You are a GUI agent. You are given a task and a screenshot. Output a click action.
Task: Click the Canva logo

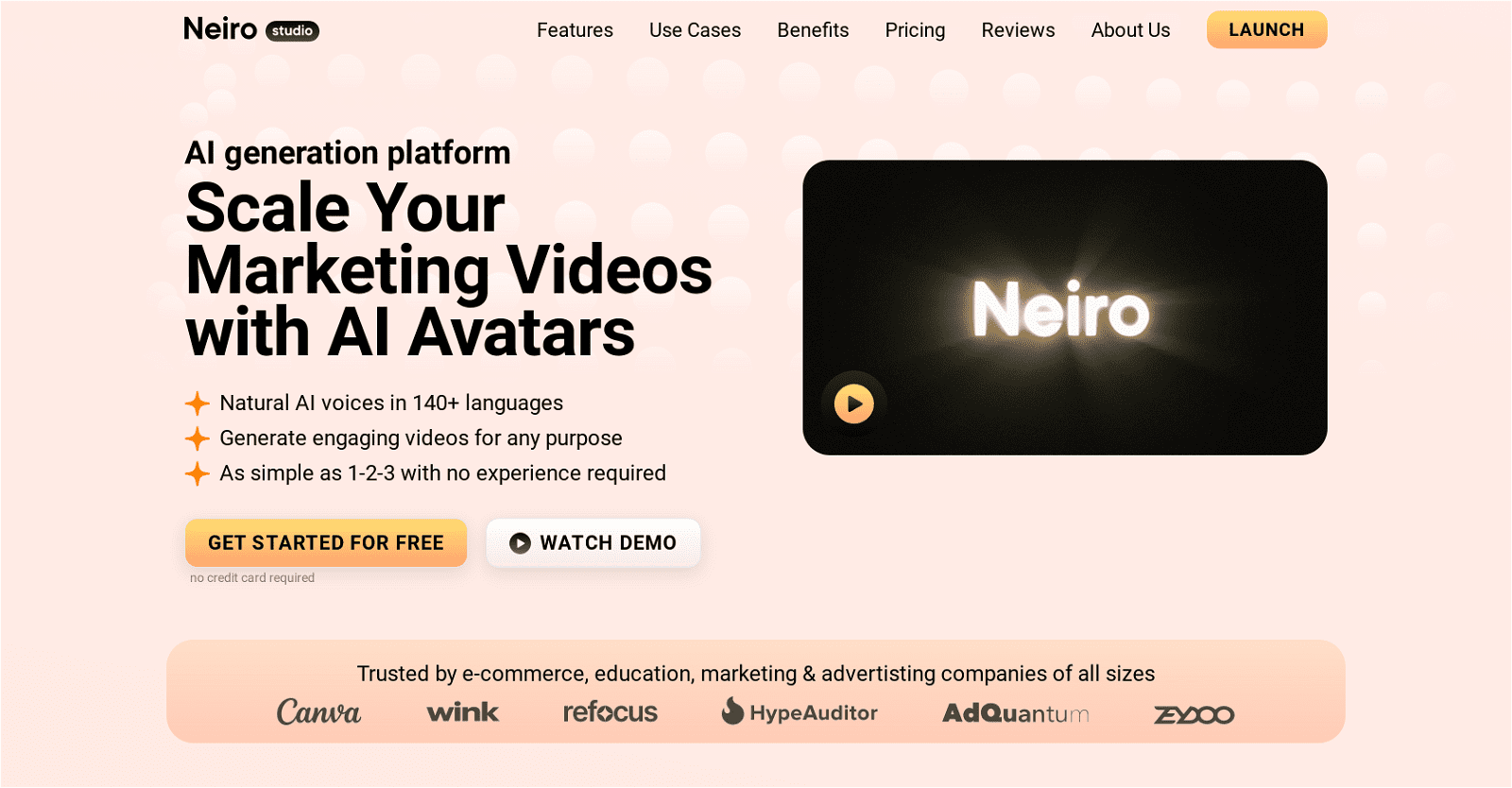318,712
